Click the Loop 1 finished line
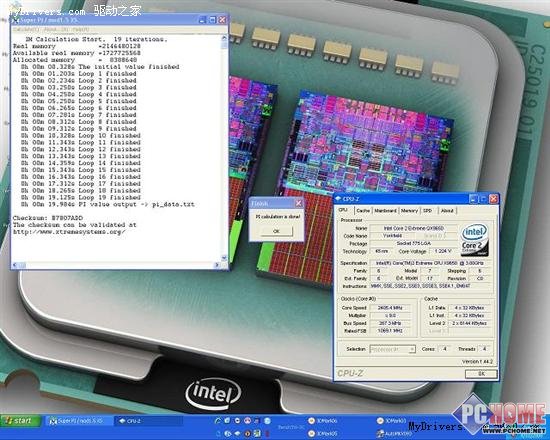The width and height of the screenshot is (550, 440). 79,74
